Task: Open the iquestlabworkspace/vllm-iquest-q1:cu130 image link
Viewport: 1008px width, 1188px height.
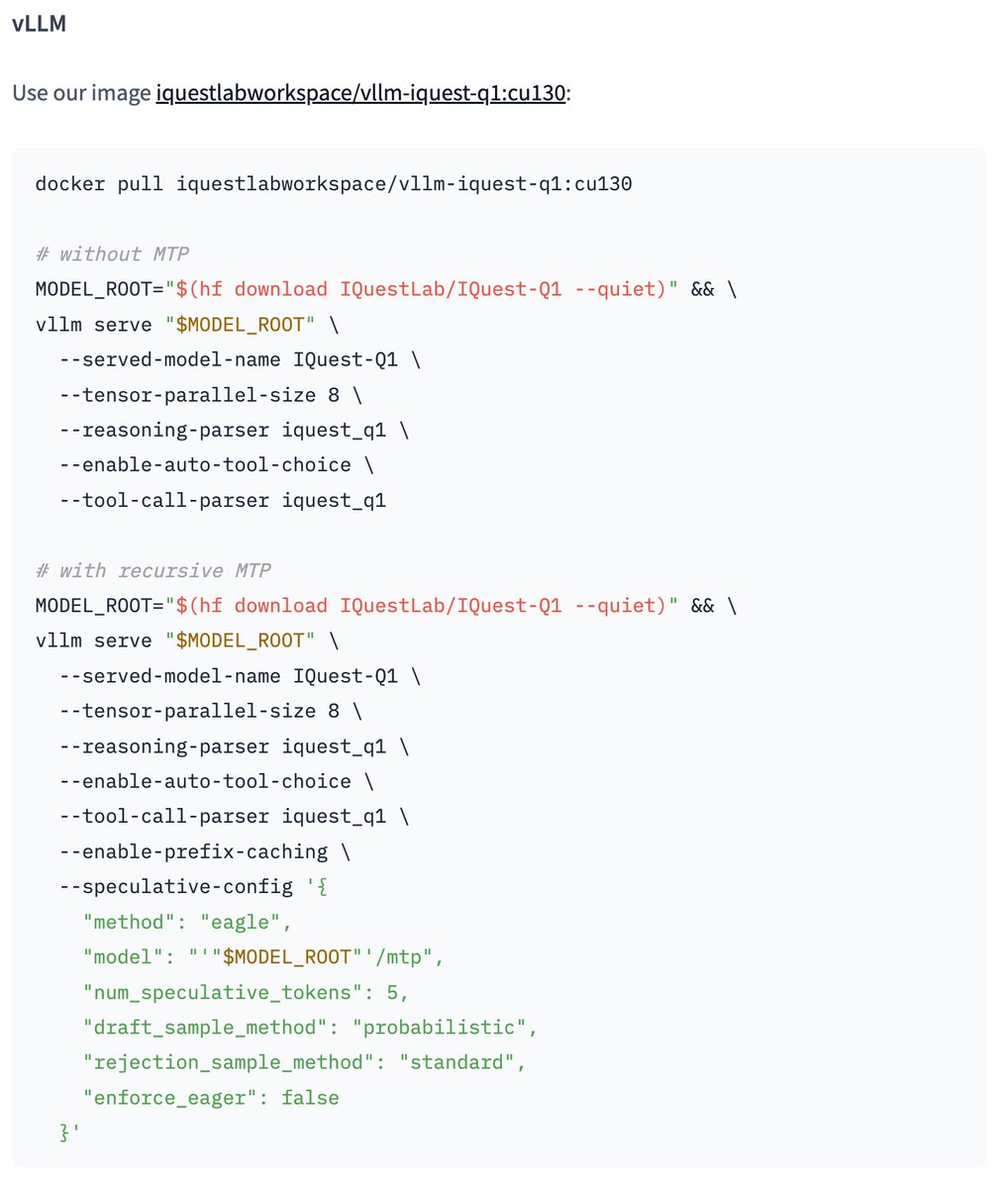Action: click(361, 94)
